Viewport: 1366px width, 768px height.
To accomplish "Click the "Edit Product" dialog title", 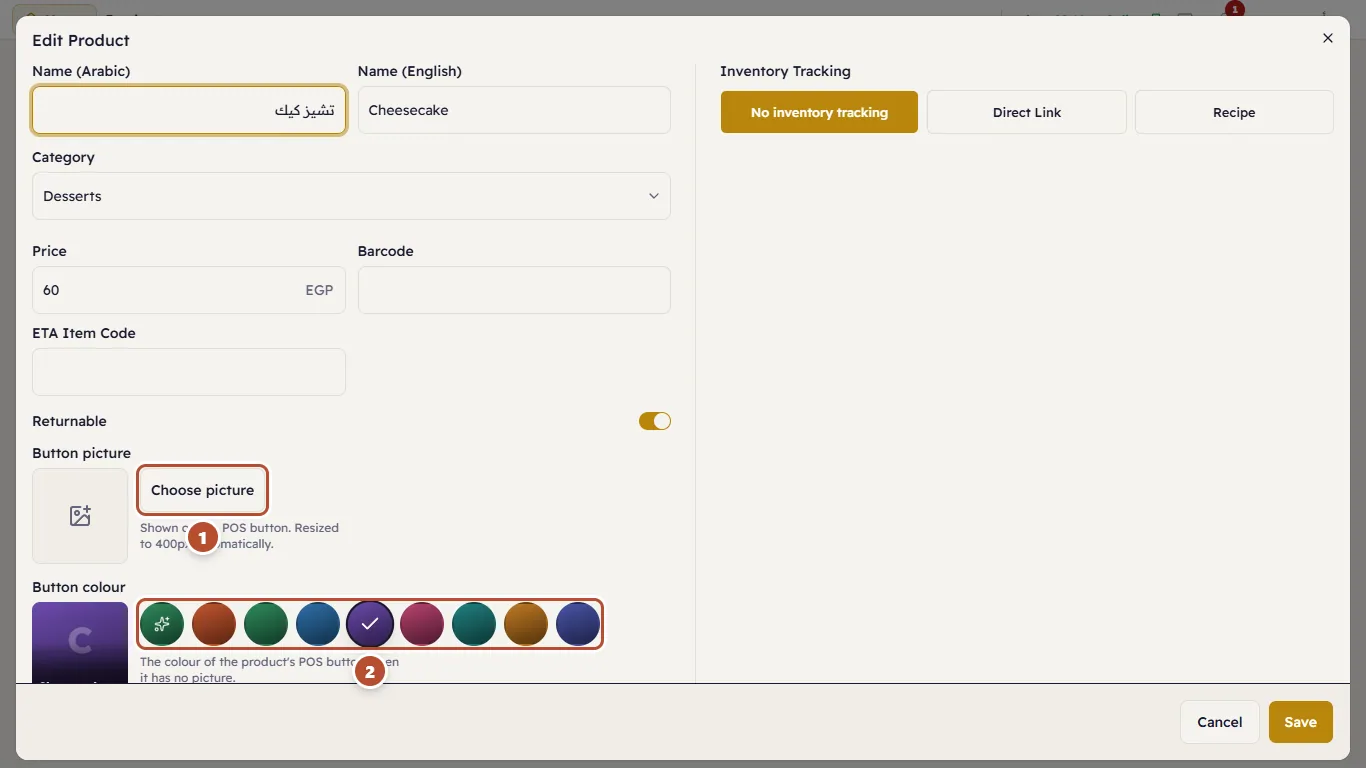I will (x=81, y=40).
